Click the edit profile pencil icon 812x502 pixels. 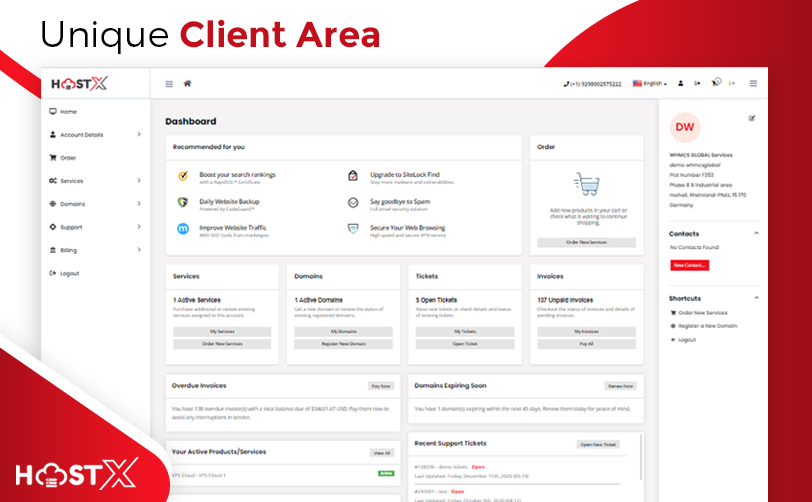click(x=751, y=118)
